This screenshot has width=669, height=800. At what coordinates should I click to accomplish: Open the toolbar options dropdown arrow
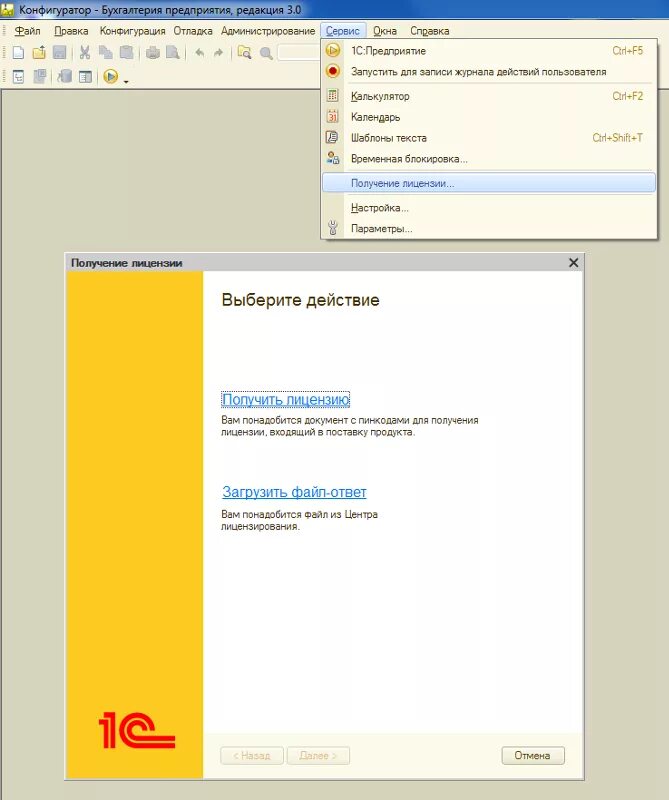126,81
